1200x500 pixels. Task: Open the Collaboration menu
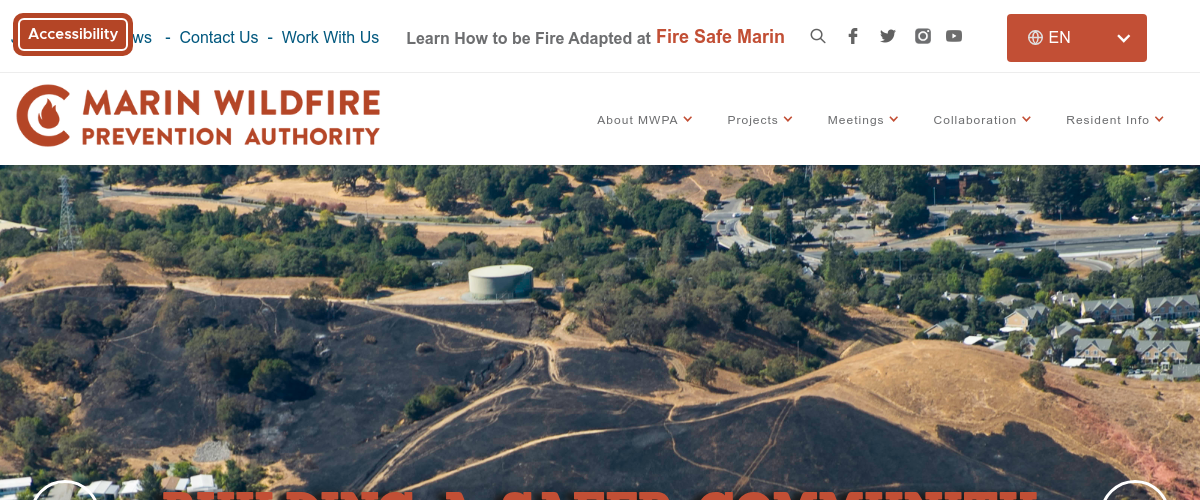[x=982, y=120]
